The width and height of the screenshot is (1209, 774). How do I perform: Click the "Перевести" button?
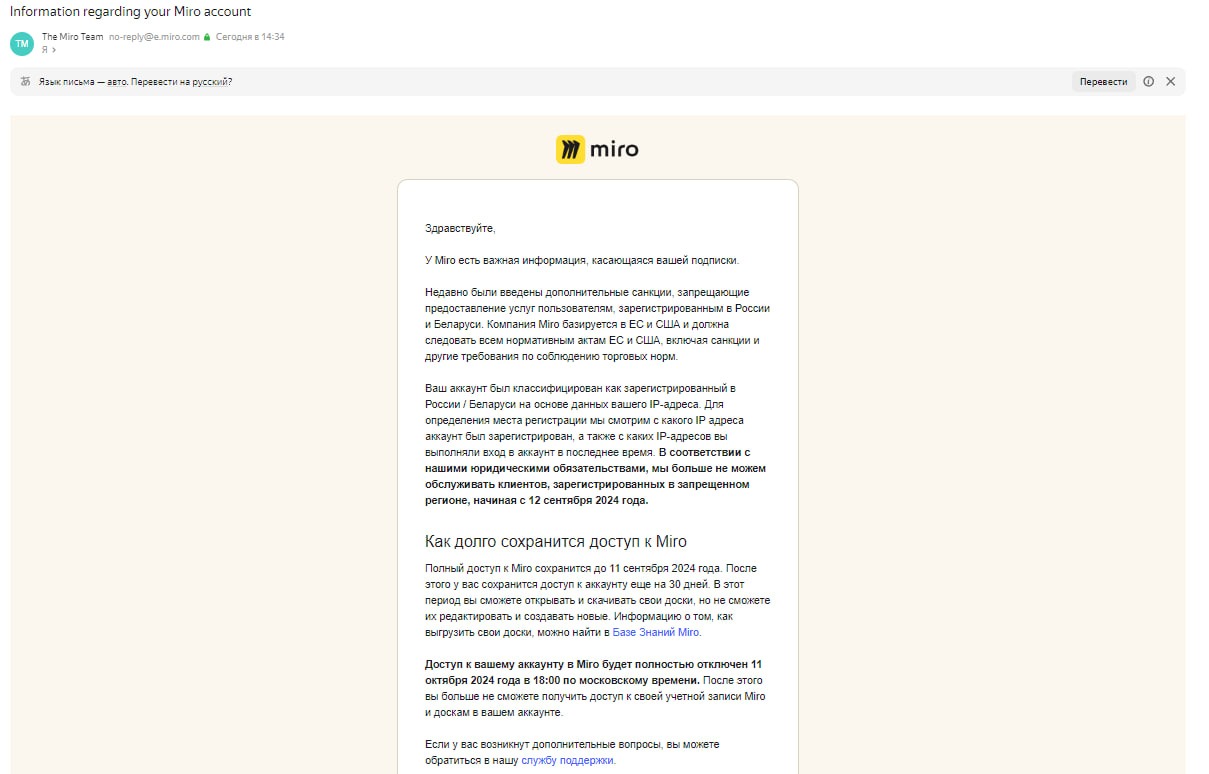coord(1104,82)
